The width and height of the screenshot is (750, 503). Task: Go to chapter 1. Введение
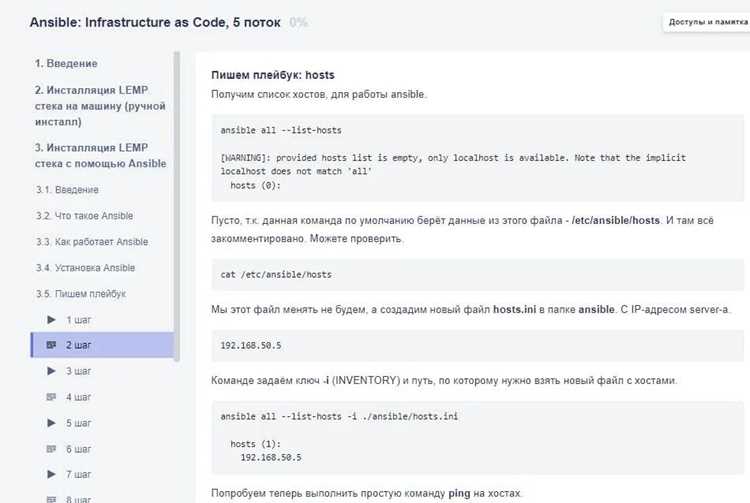point(66,64)
